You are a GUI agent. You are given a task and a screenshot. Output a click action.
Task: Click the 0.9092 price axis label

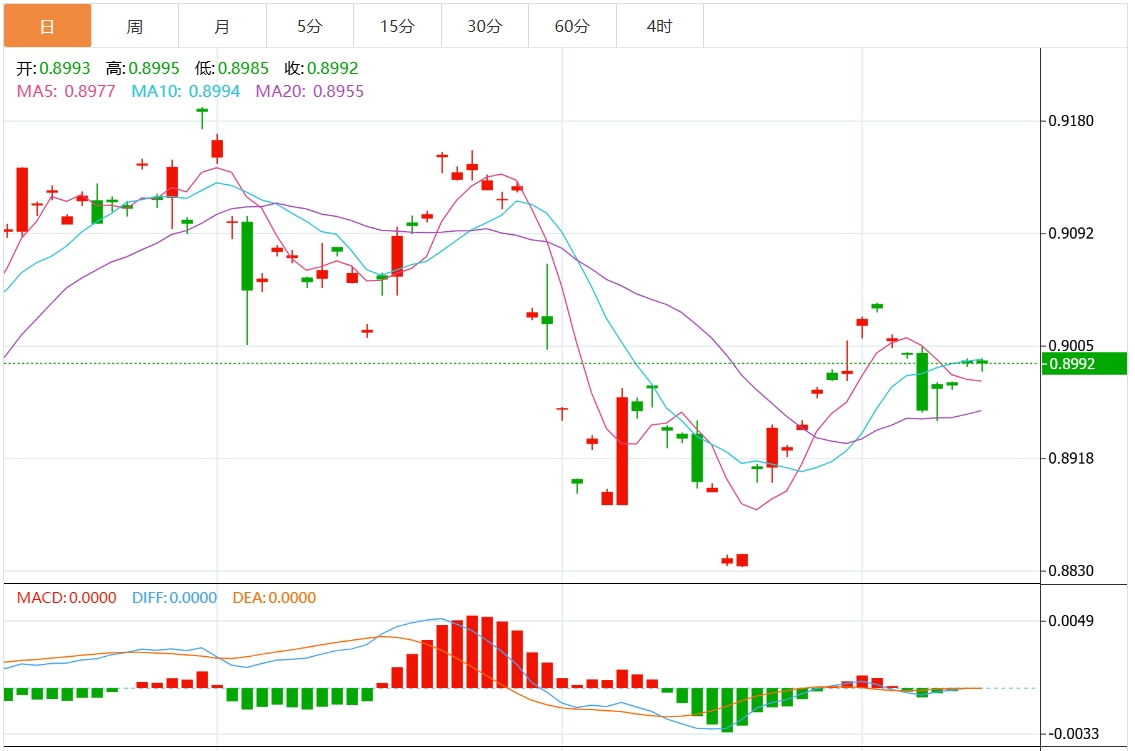click(x=1071, y=233)
